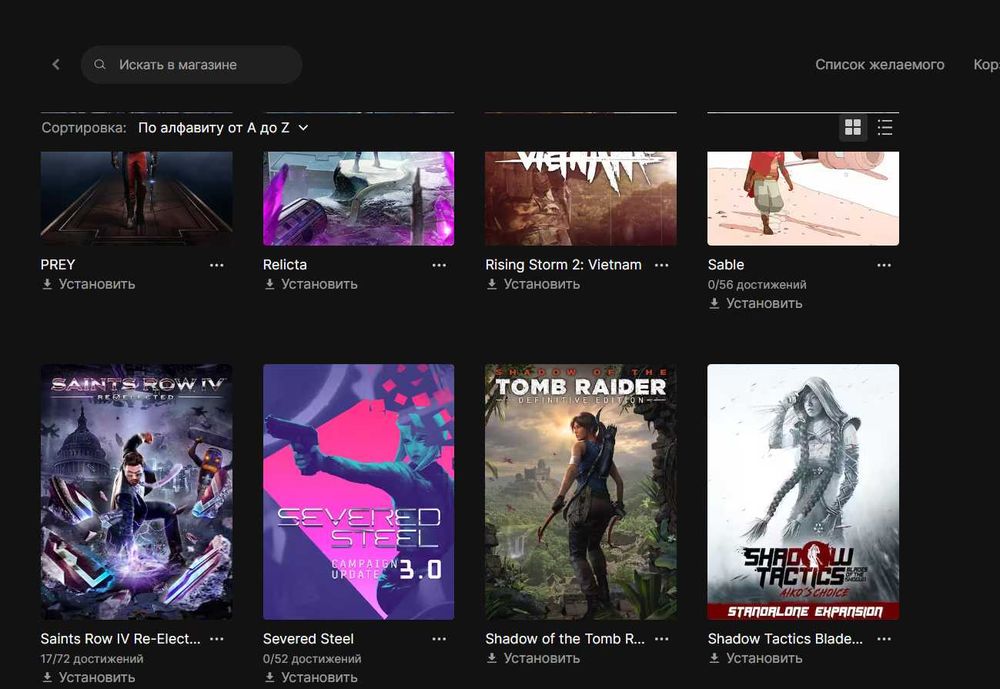The image size is (1000, 689).
Task: Open the alphabetical sorting dropdown
Action: coord(223,128)
